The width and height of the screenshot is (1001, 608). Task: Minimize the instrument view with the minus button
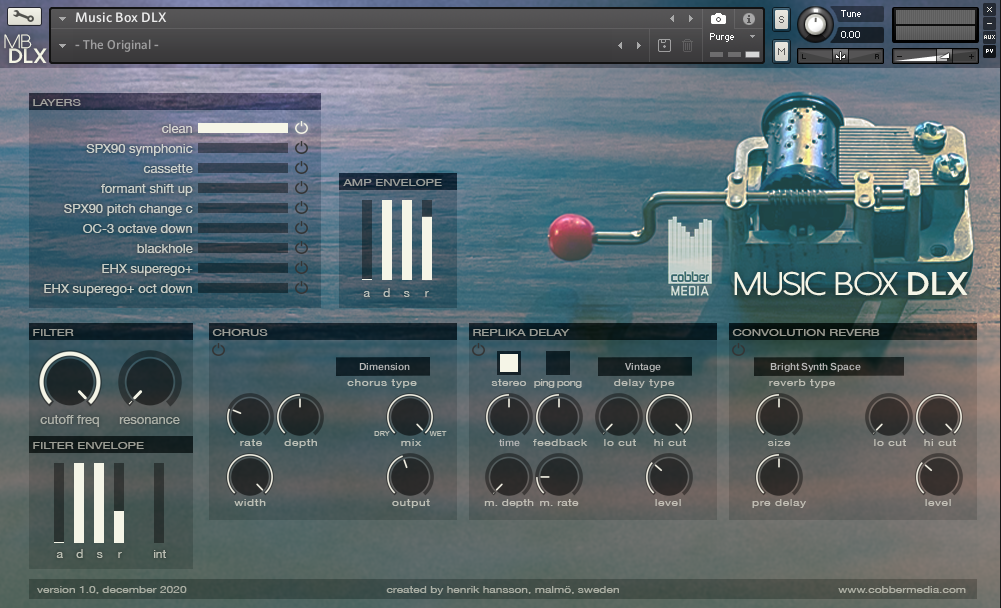989,24
